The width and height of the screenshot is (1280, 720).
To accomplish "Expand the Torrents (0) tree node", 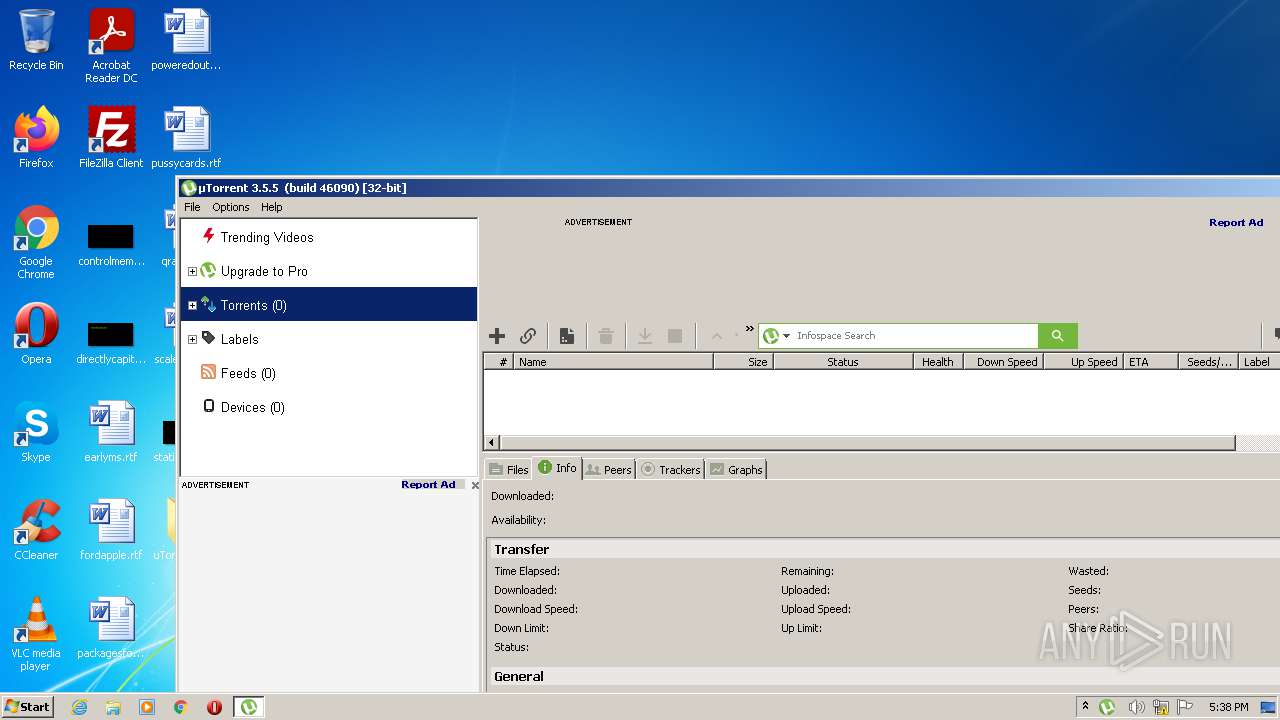I will pos(192,305).
